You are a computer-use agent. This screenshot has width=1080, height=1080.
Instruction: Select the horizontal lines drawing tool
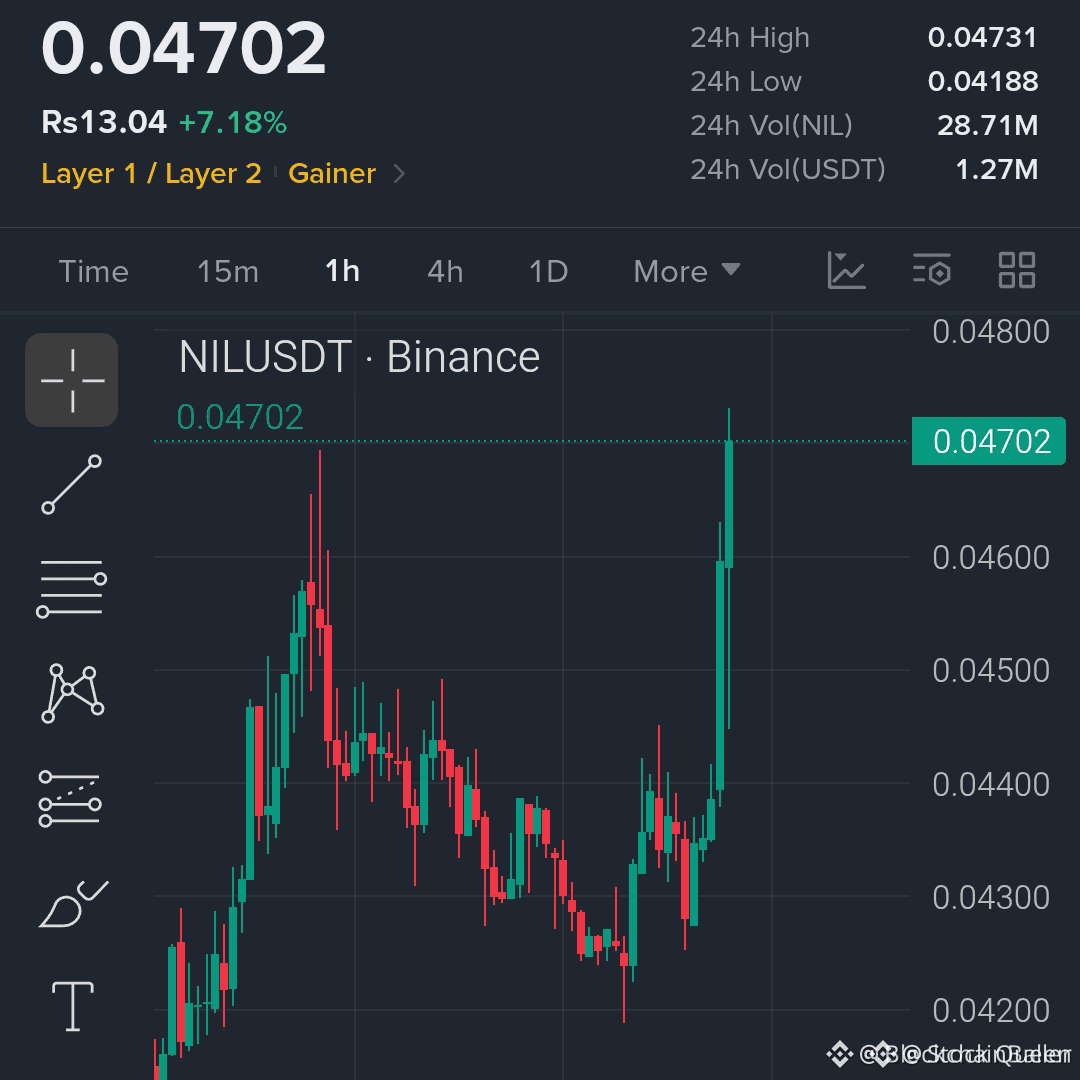pos(72,588)
